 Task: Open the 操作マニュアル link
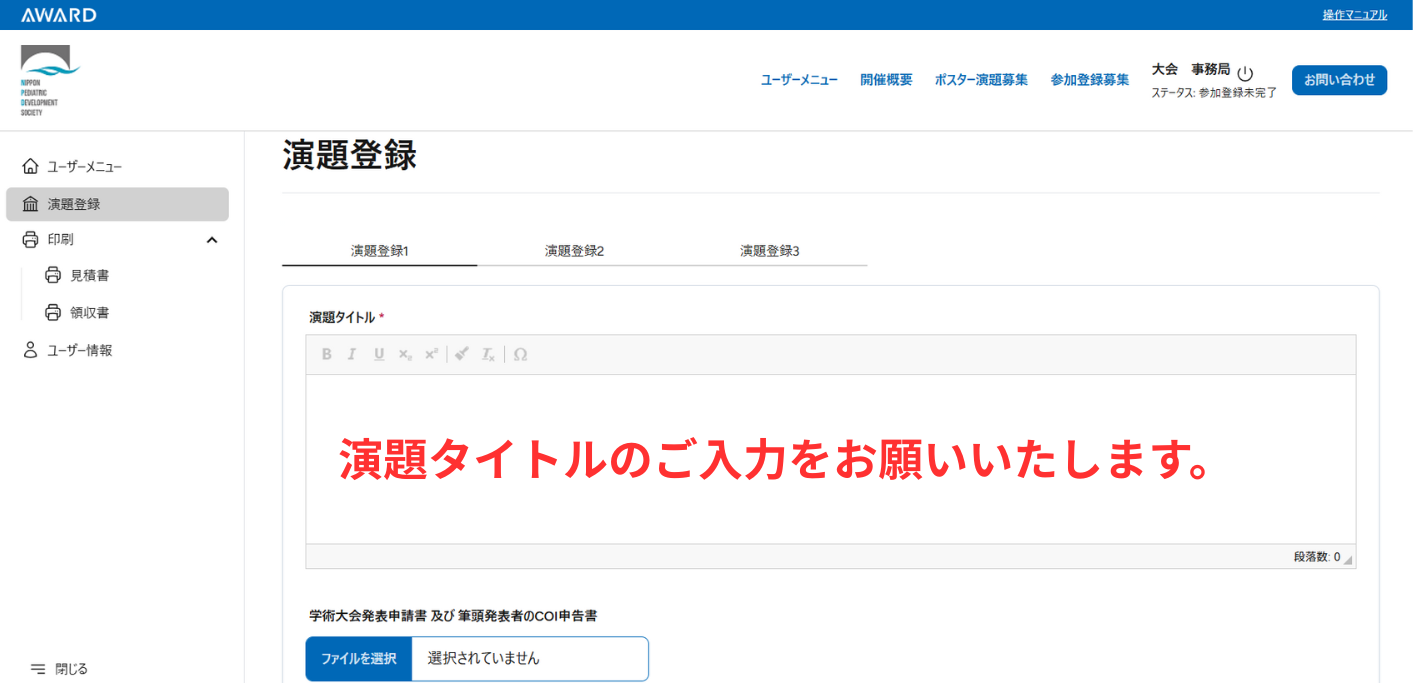coord(1354,15)
